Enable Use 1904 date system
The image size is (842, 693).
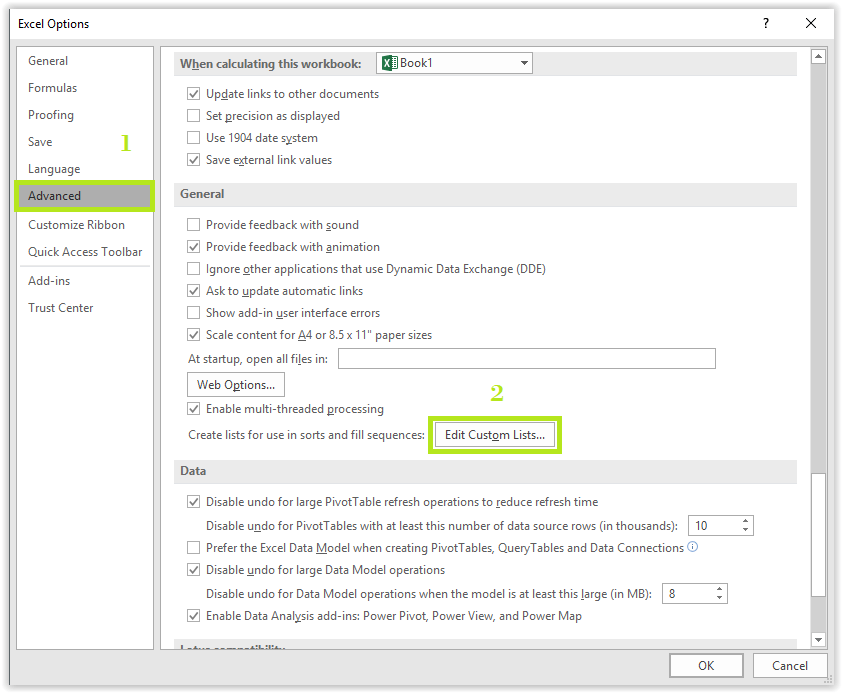(193, 138)
